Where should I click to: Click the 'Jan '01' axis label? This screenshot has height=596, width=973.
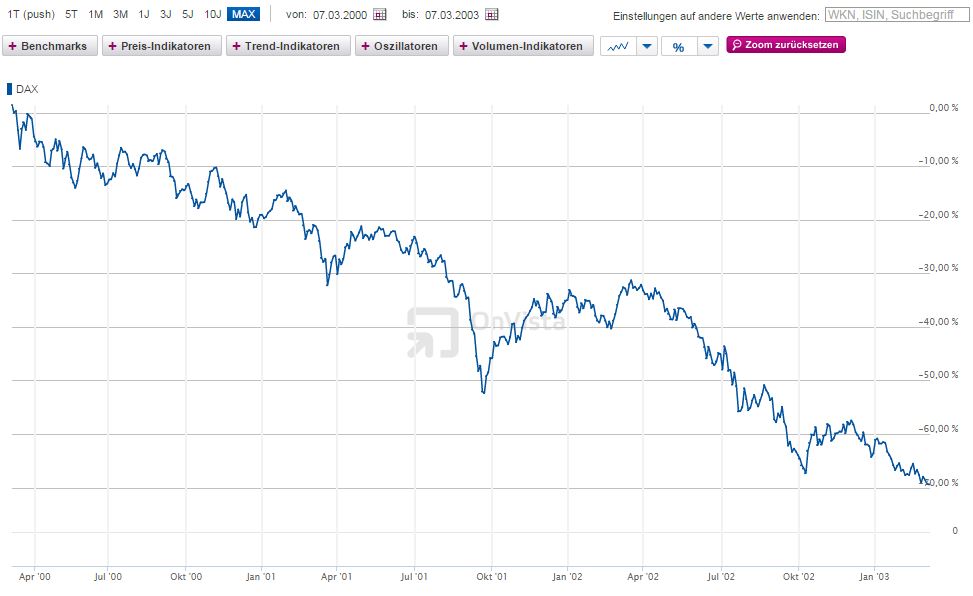pyautogui.click(x=261, y=577)
